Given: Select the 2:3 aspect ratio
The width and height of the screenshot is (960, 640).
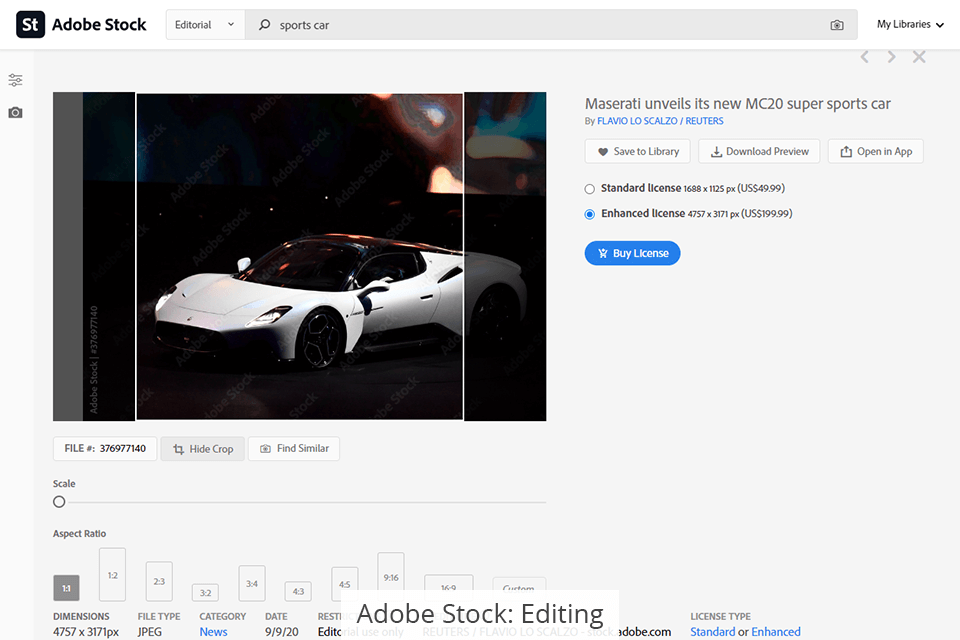Looking at the screenshot, I should tap(159, 581).
